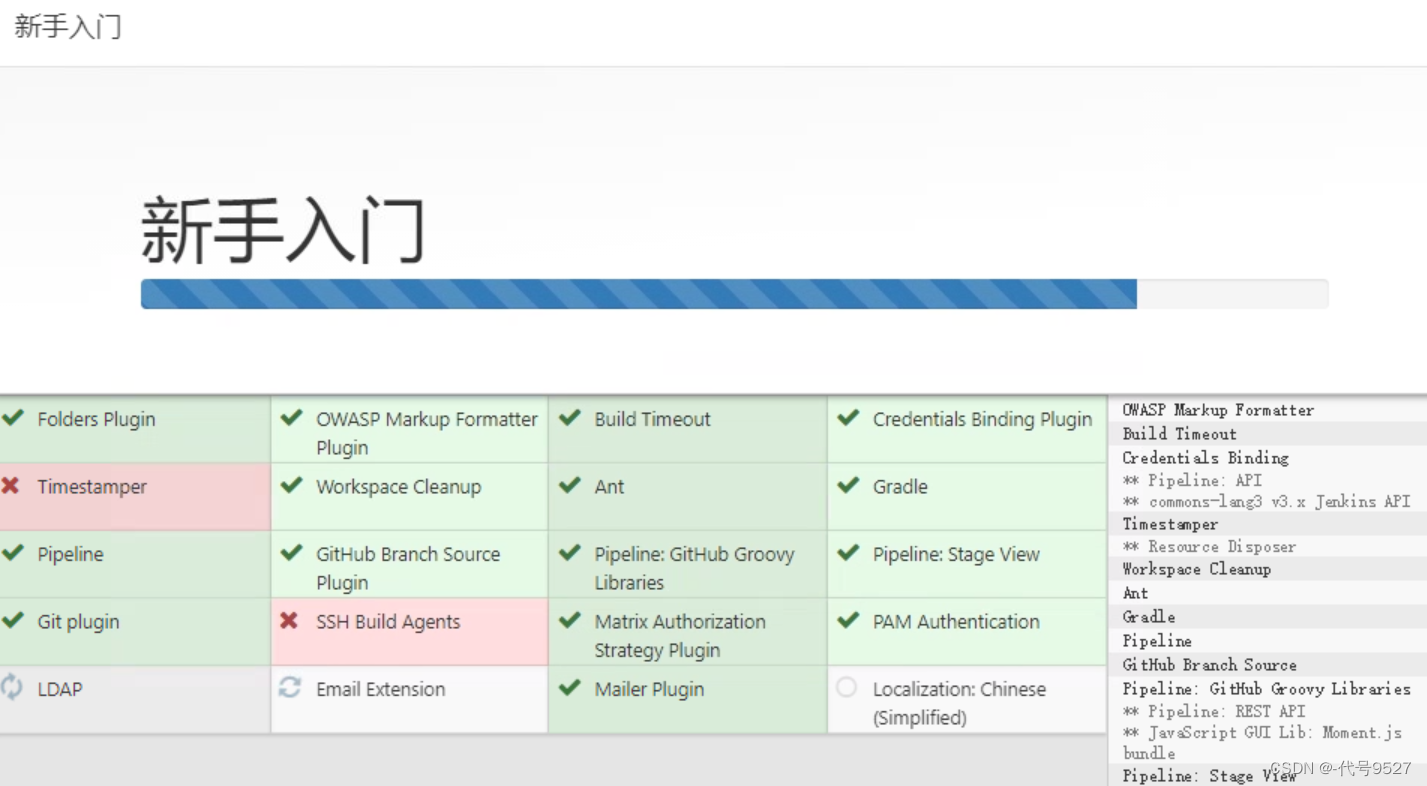Click Pipeline: GitHub Groovy Libraries log entry
Screen dimensions: 1427x786
1266,689
